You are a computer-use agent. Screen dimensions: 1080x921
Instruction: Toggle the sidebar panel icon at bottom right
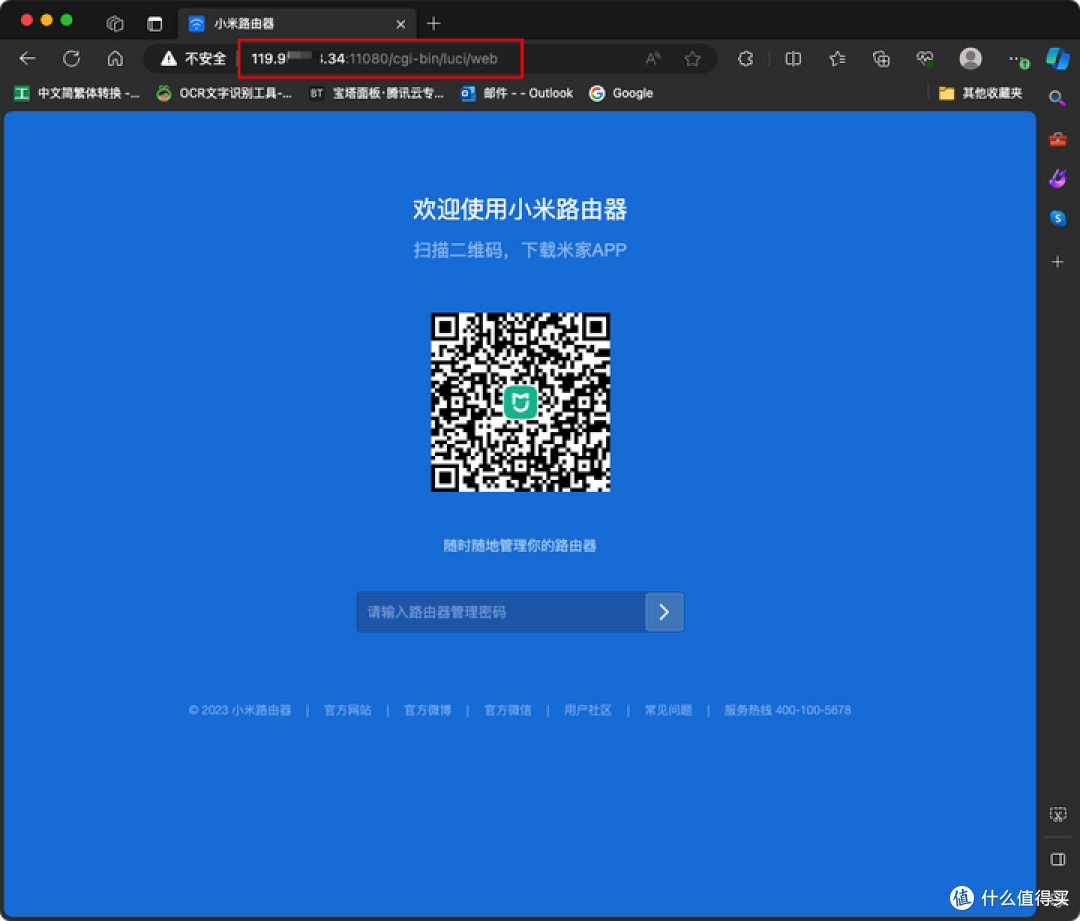(x=1058, y=858)
